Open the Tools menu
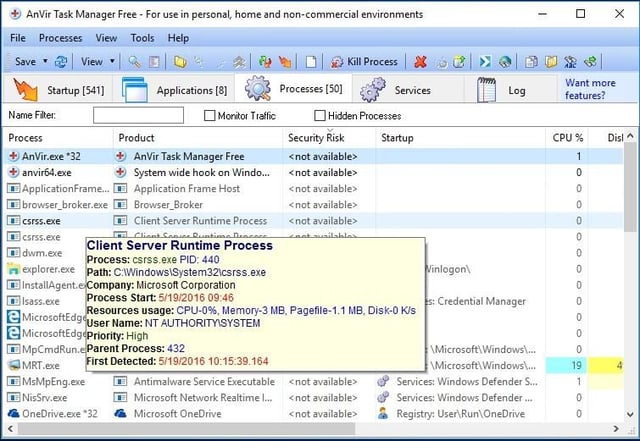The width and height of the screenshot is (640, 441). (142, 38)
